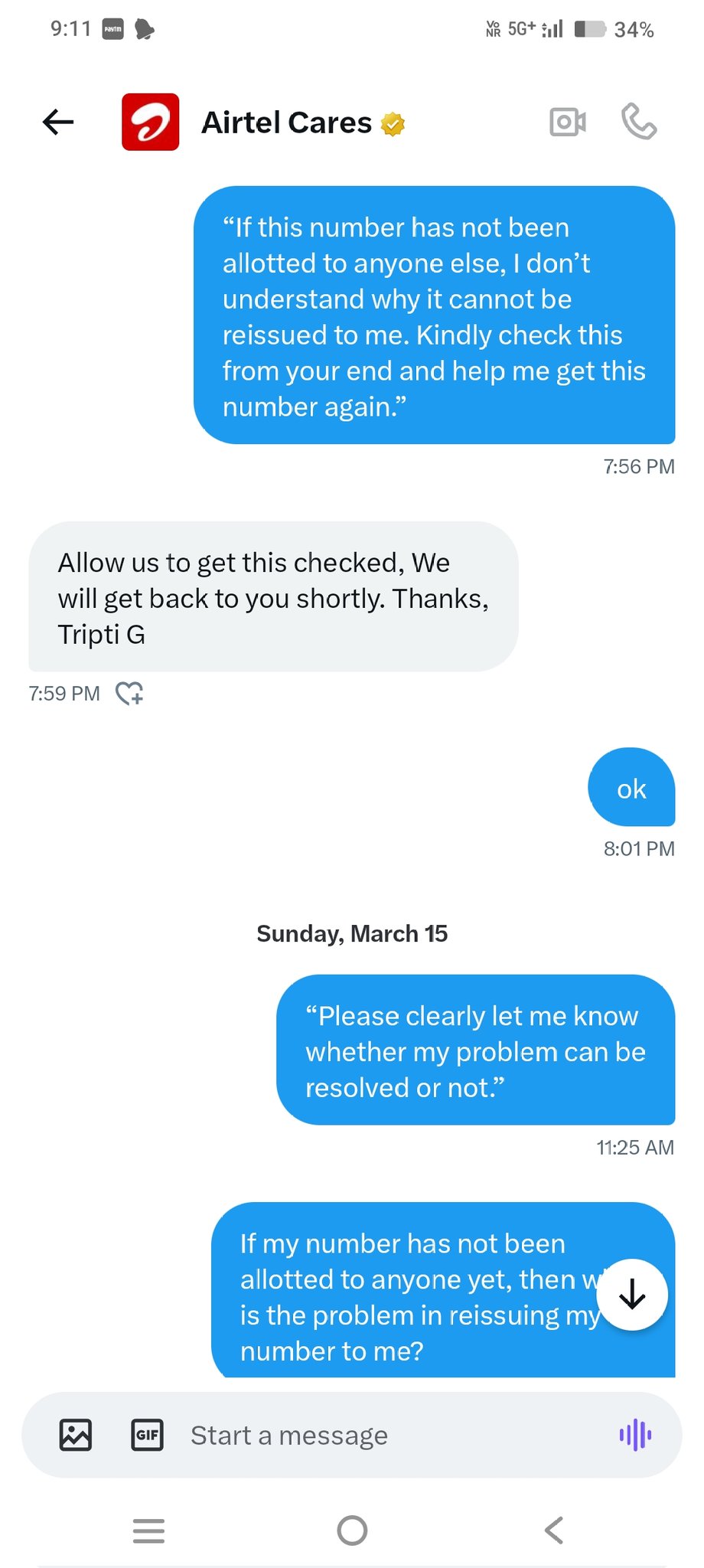This screenshot has width=704, height=1568.
Task: Record a voice message
Action: coord(635,1435)
